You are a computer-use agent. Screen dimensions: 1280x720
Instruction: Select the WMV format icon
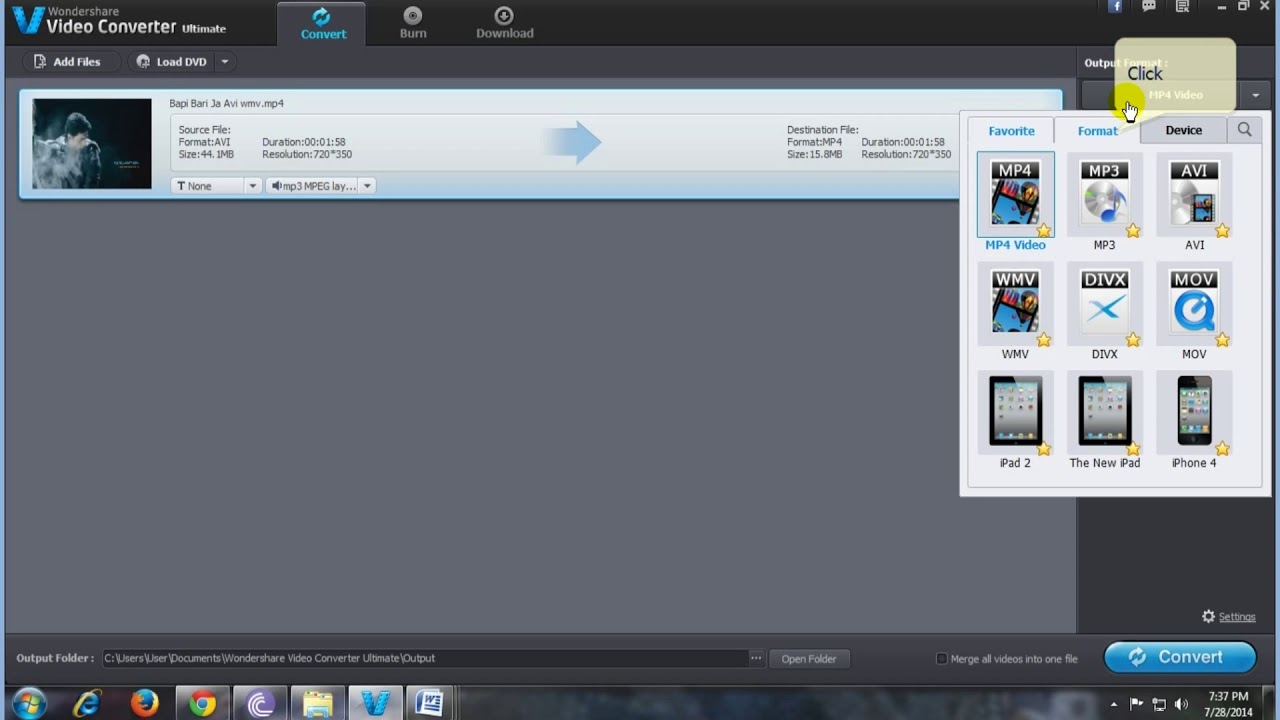point(1015,303)
